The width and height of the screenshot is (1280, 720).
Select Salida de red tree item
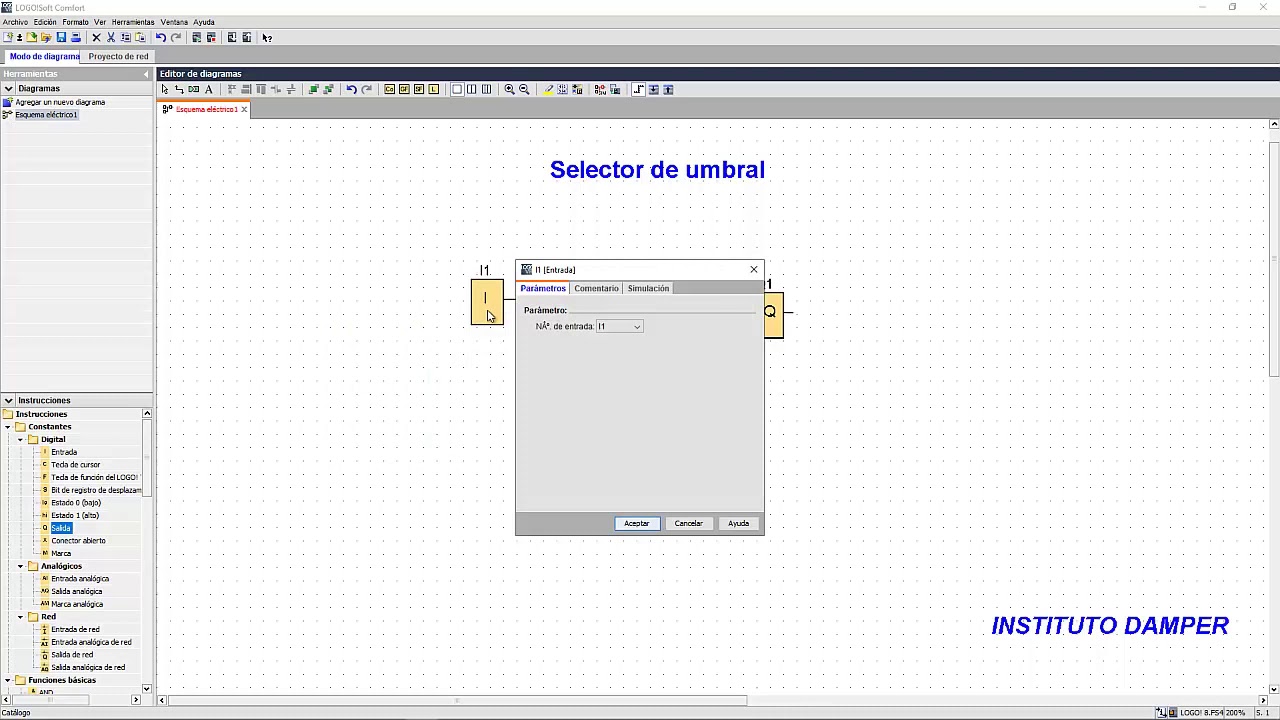pos(72,655)
